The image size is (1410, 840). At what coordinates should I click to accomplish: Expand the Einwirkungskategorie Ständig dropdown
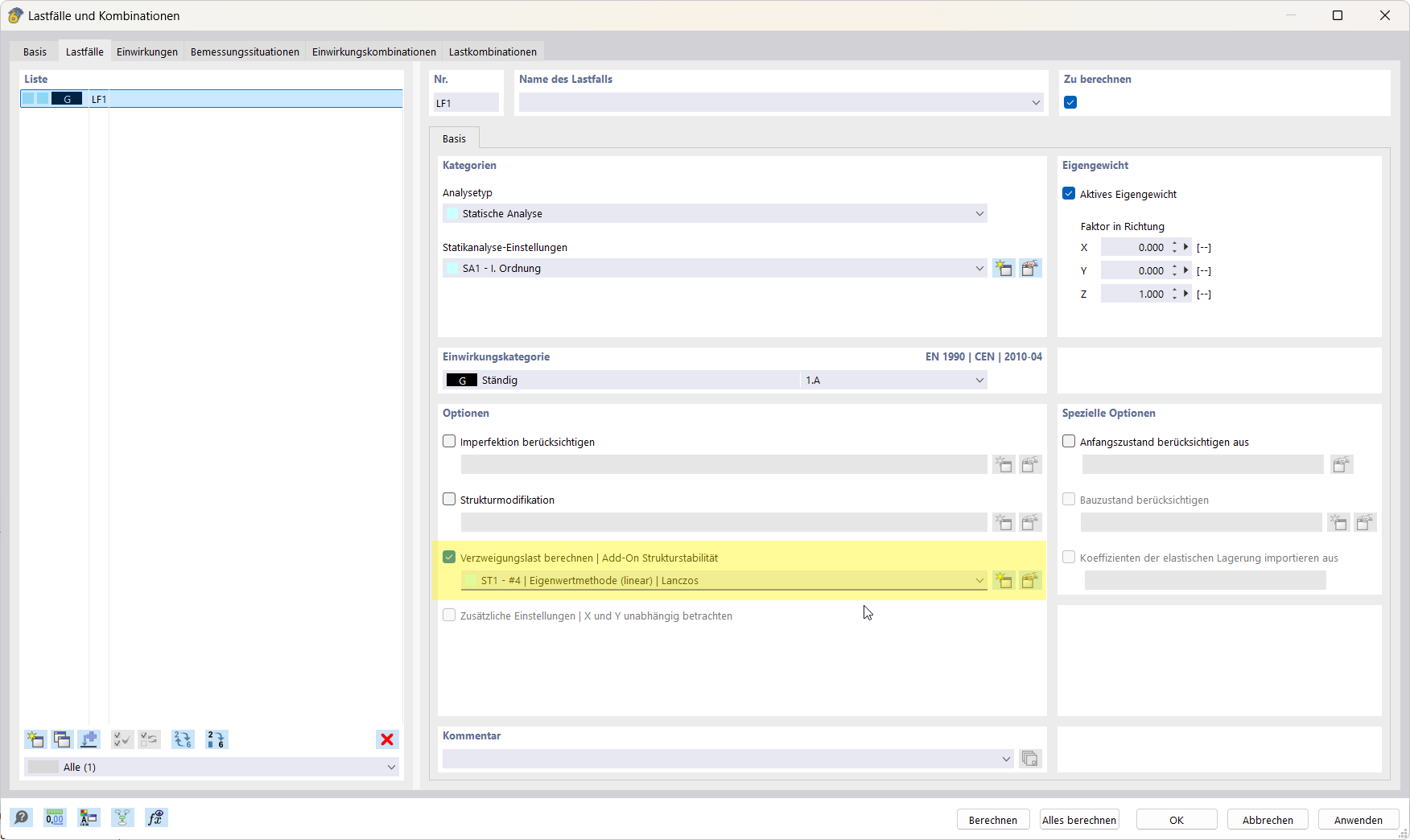(979, 381)
